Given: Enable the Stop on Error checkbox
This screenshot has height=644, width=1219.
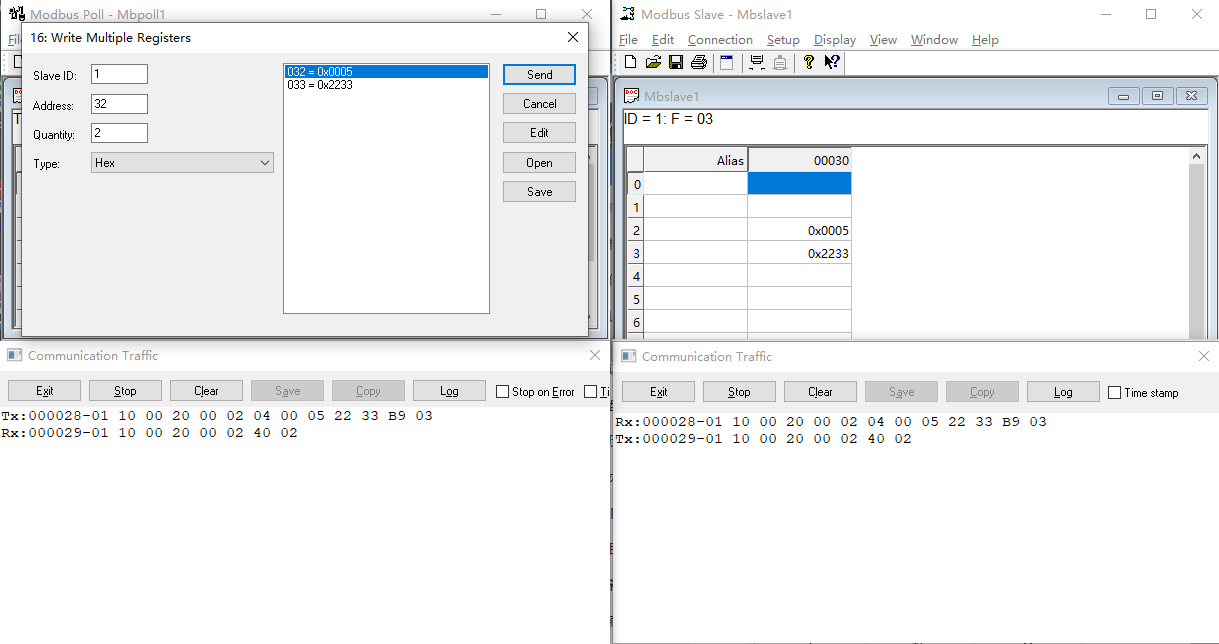Looking at the screenshot, I should (503, 392).
